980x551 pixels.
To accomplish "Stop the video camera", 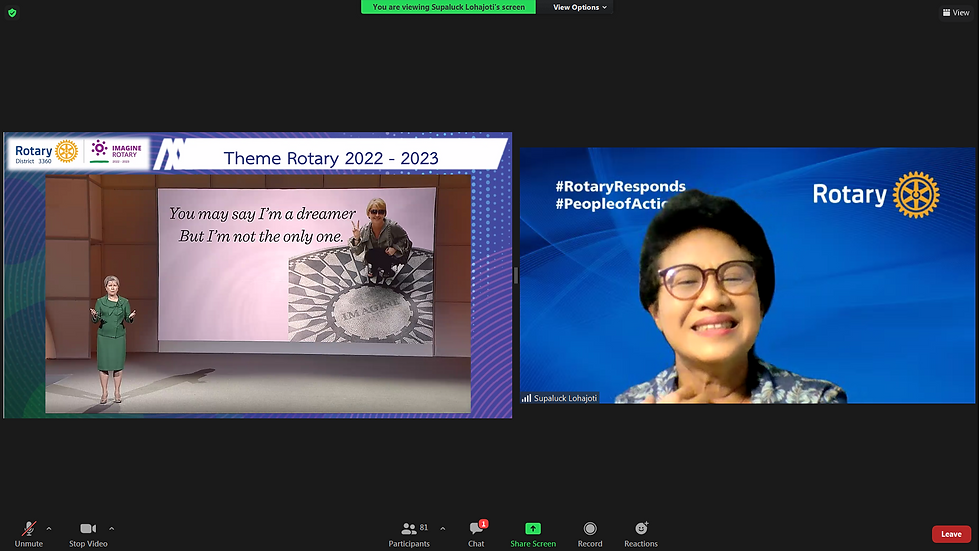I will [x=88, y=534].
